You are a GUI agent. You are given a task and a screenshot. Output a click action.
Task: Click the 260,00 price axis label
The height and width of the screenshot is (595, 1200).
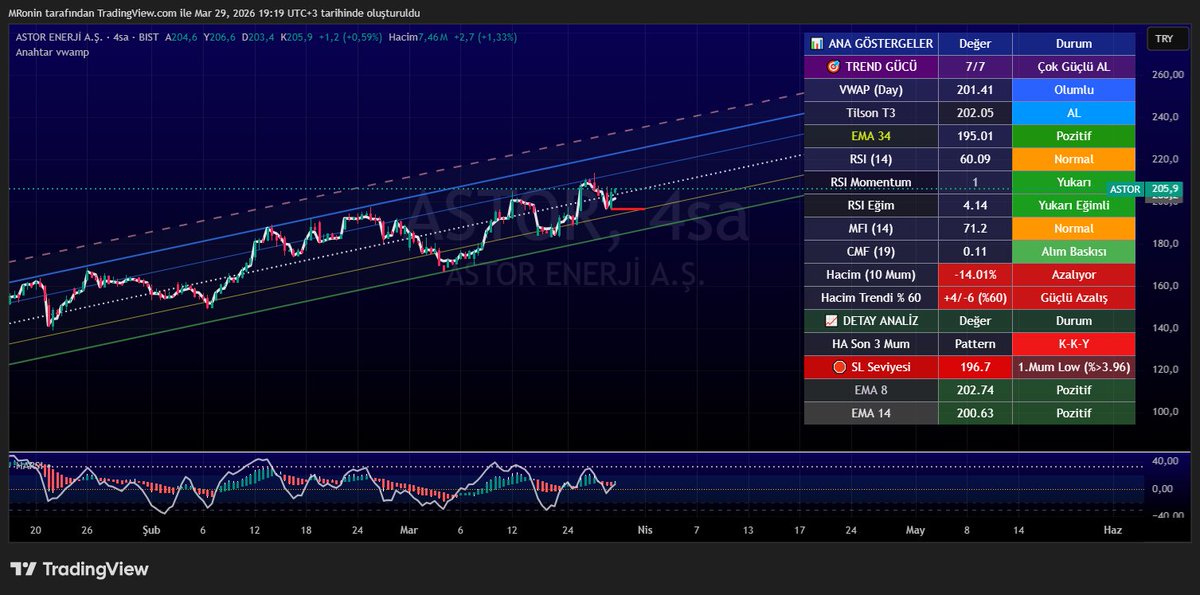coord(1166,75)
